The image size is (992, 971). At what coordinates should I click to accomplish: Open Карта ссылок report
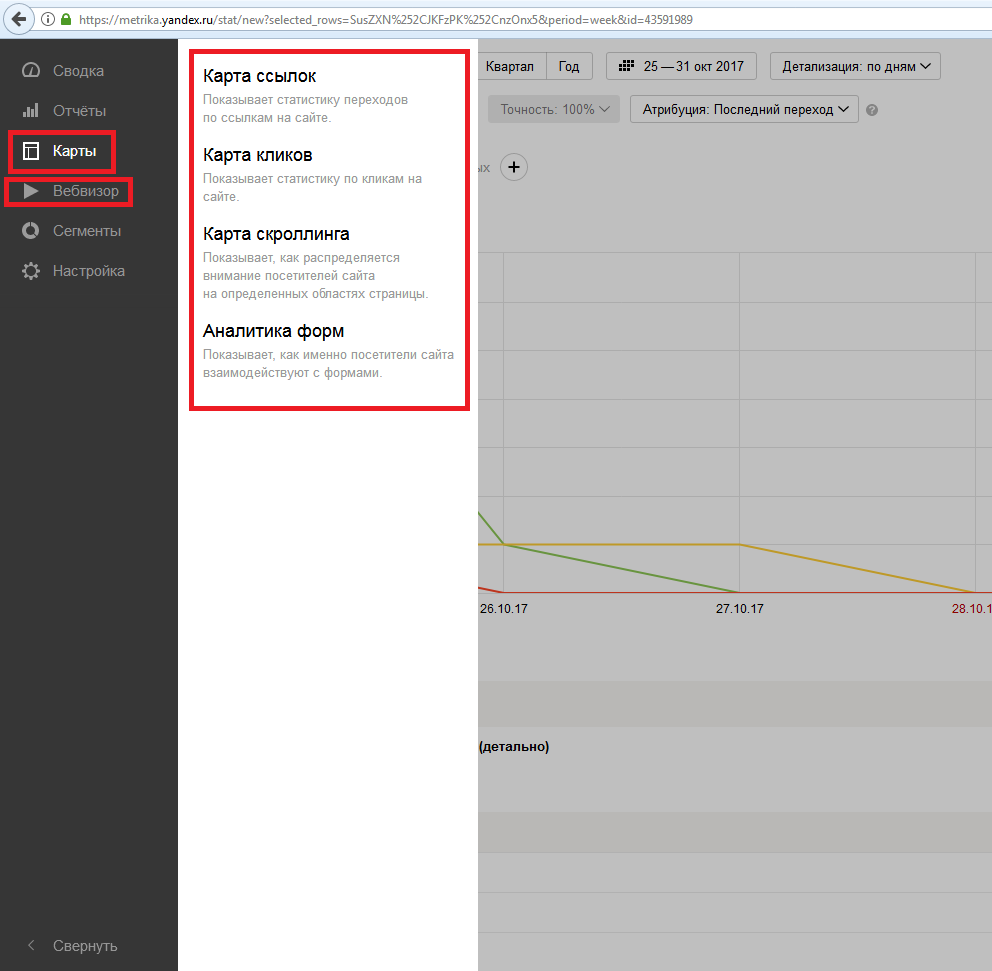pos(259,76)
